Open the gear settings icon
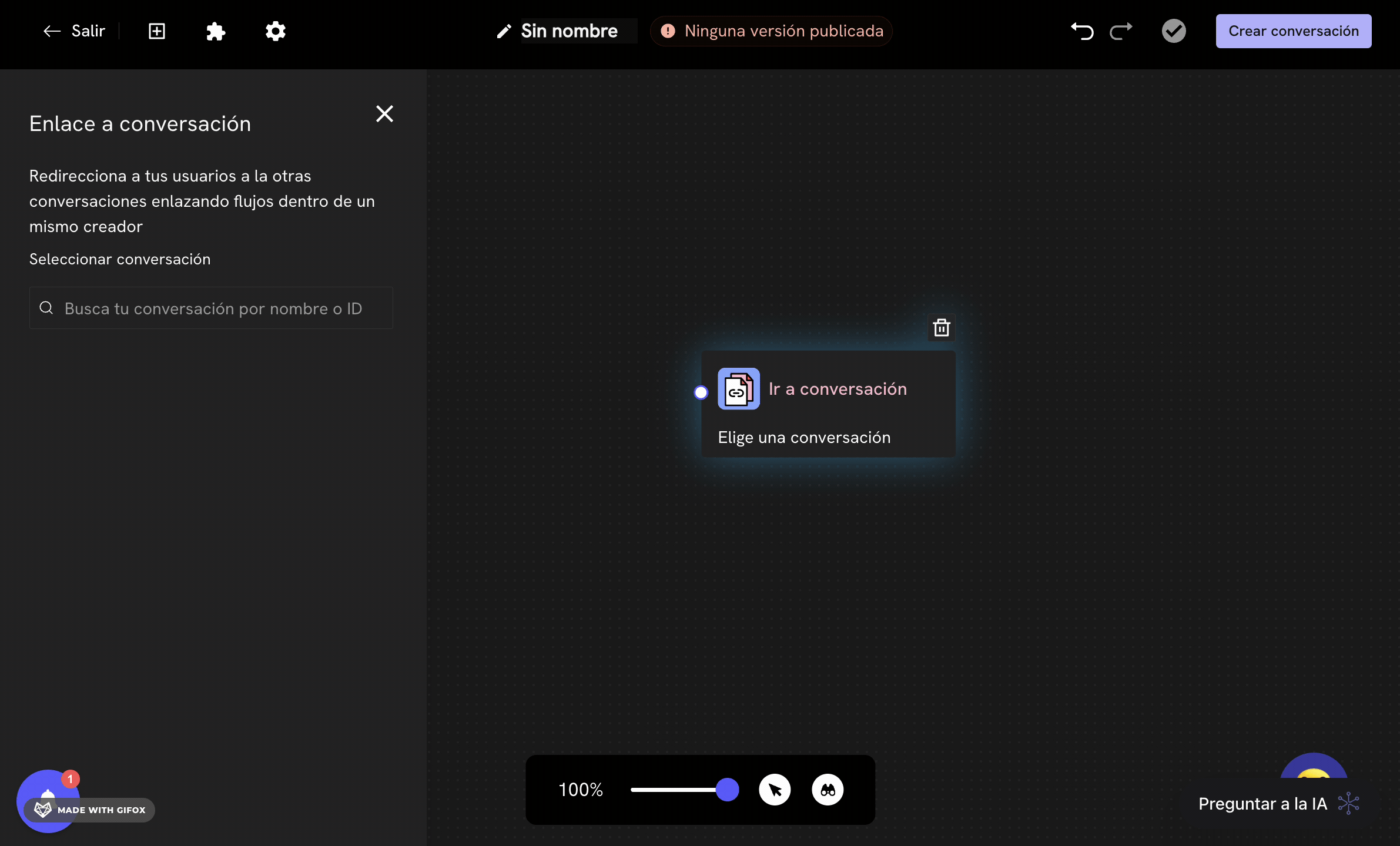Image resolution: width=1400 pixels, height=846 pixels. (x=275, y=31)
